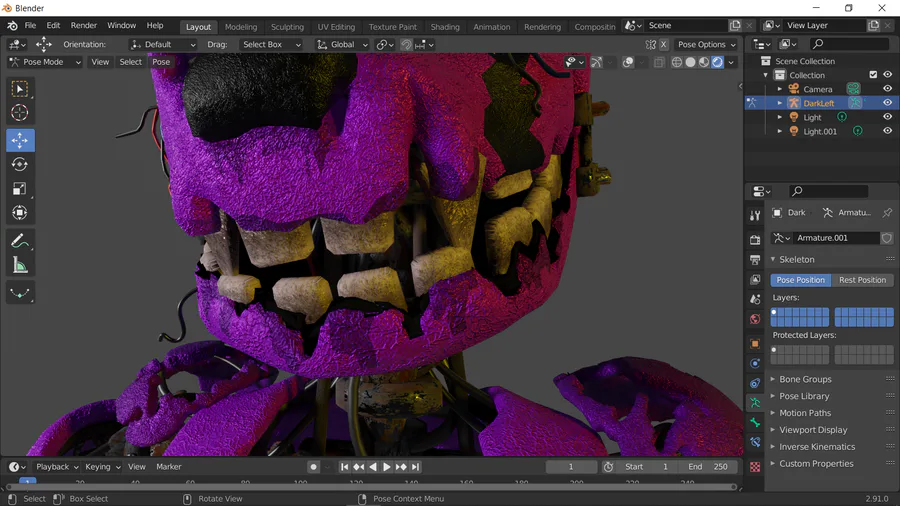Click the current frame number field
Viewport: 900px width, 506px height.
571,467
